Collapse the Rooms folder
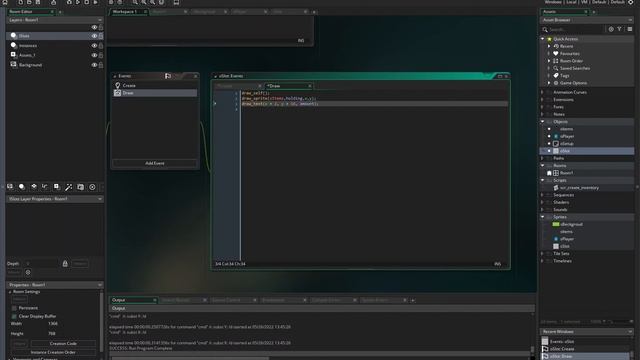 click(543, 166)
